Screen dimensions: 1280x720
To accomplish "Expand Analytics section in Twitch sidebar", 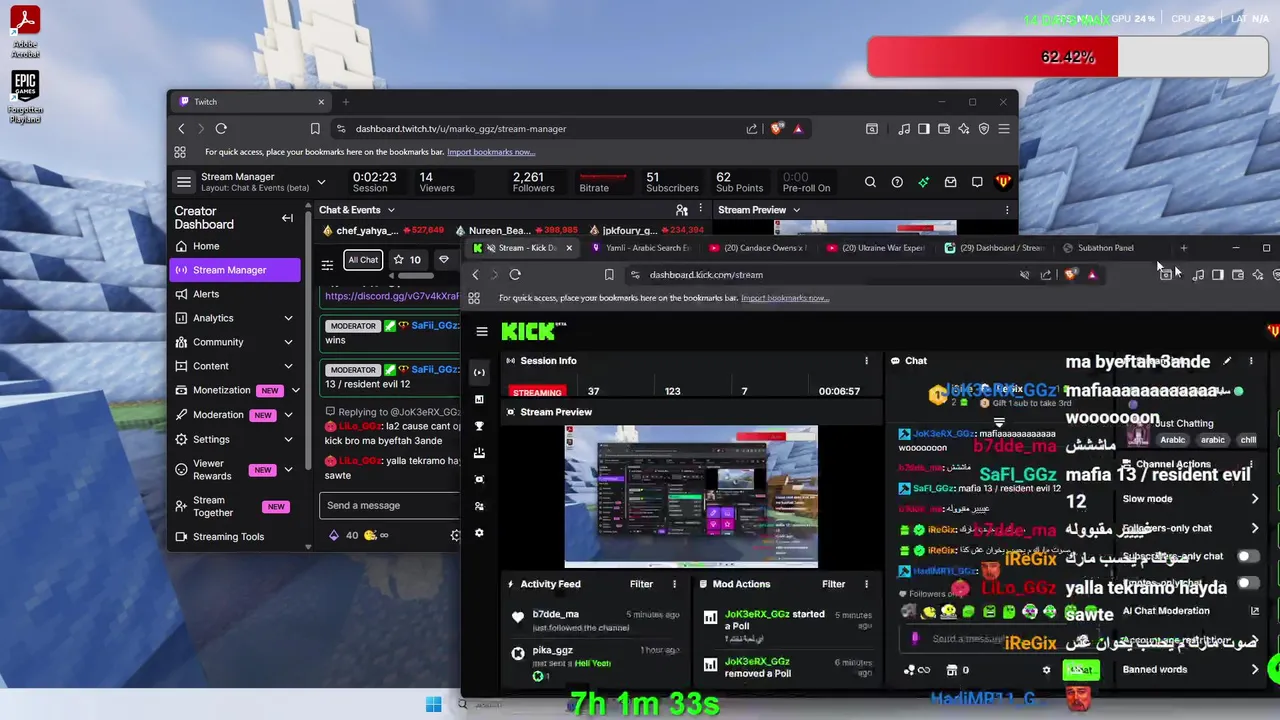I will tap(288, 318).
